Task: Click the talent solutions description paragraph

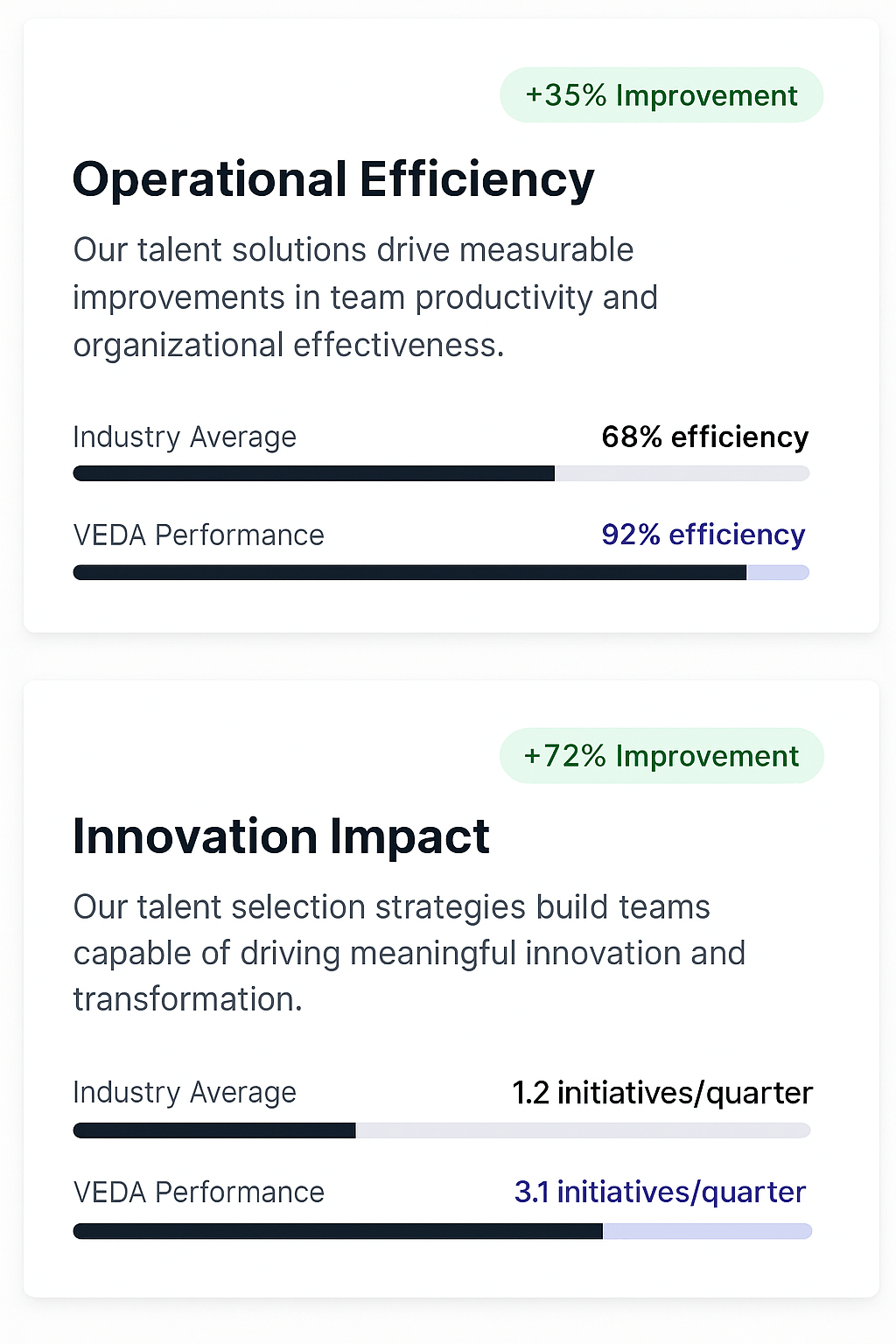Action: [365, 297]
